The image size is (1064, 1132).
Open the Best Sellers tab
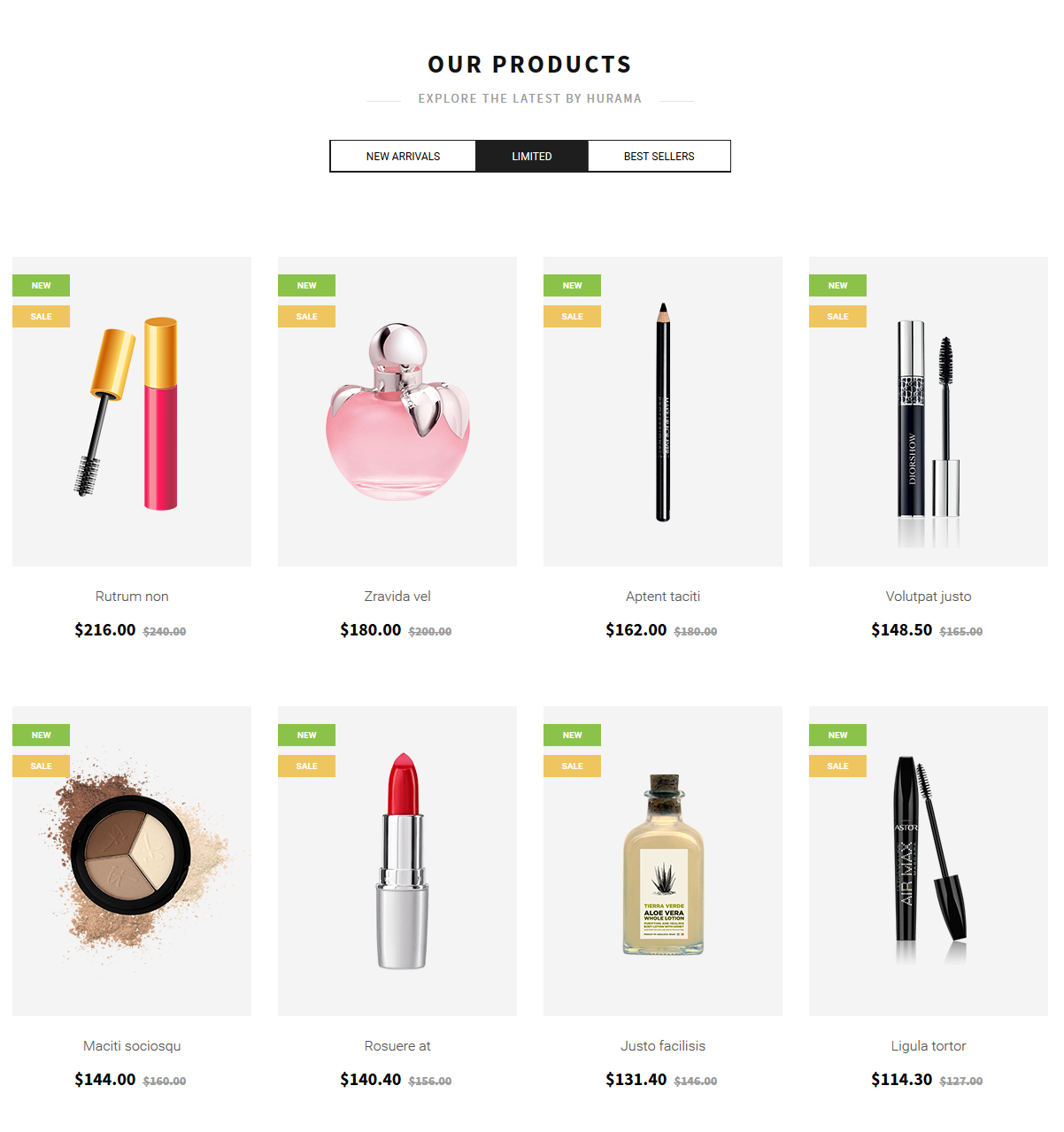click(x=659, y=156)
